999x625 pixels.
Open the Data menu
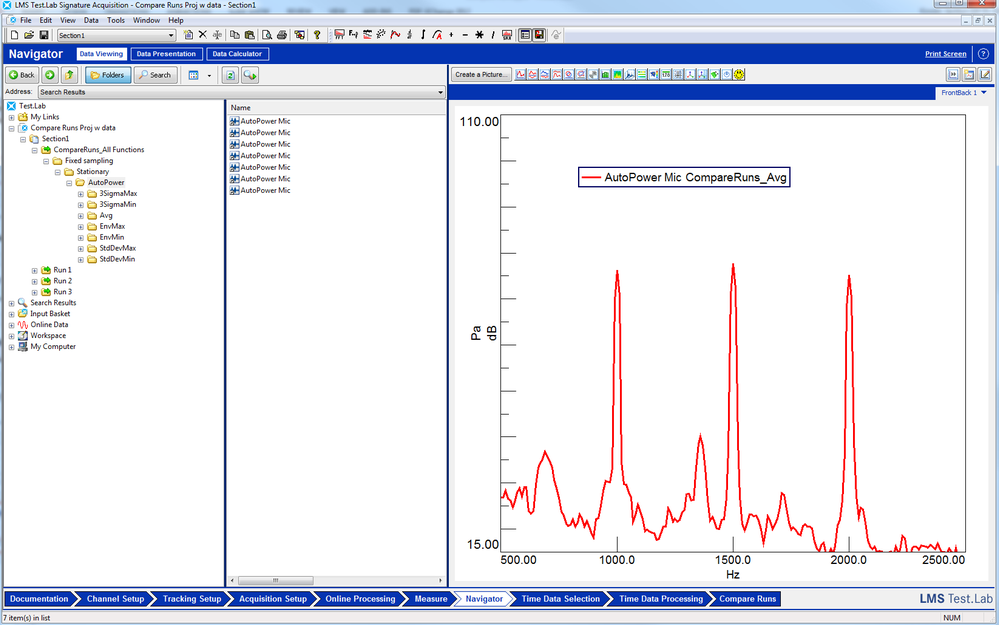coord(91,20)
